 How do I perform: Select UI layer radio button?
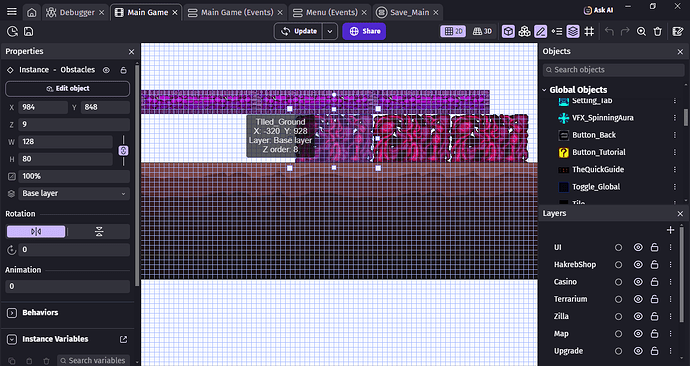618,248
